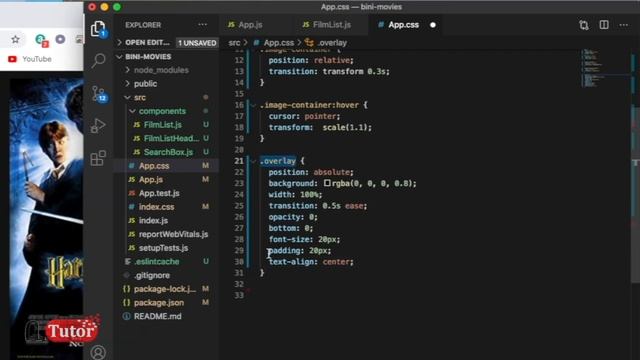Screen dimensions: 640x360
Task: Fold the .overlay rule at line 21
Action: pyautogui.click(x=253, y=161)
